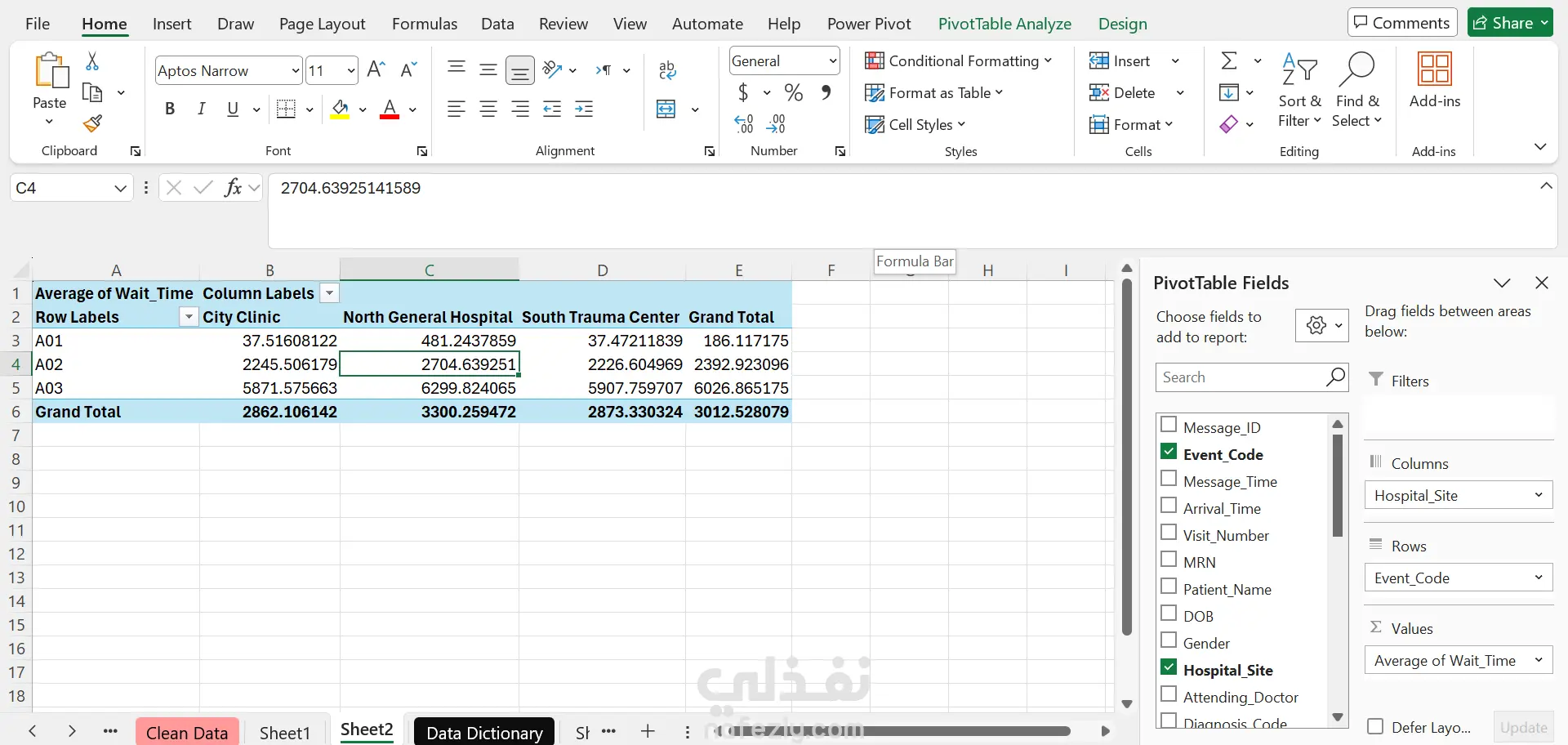The width and height of the screenshot is (1568, 745).
Task: Click the Wrap Text icon
Action: point(667,70)
